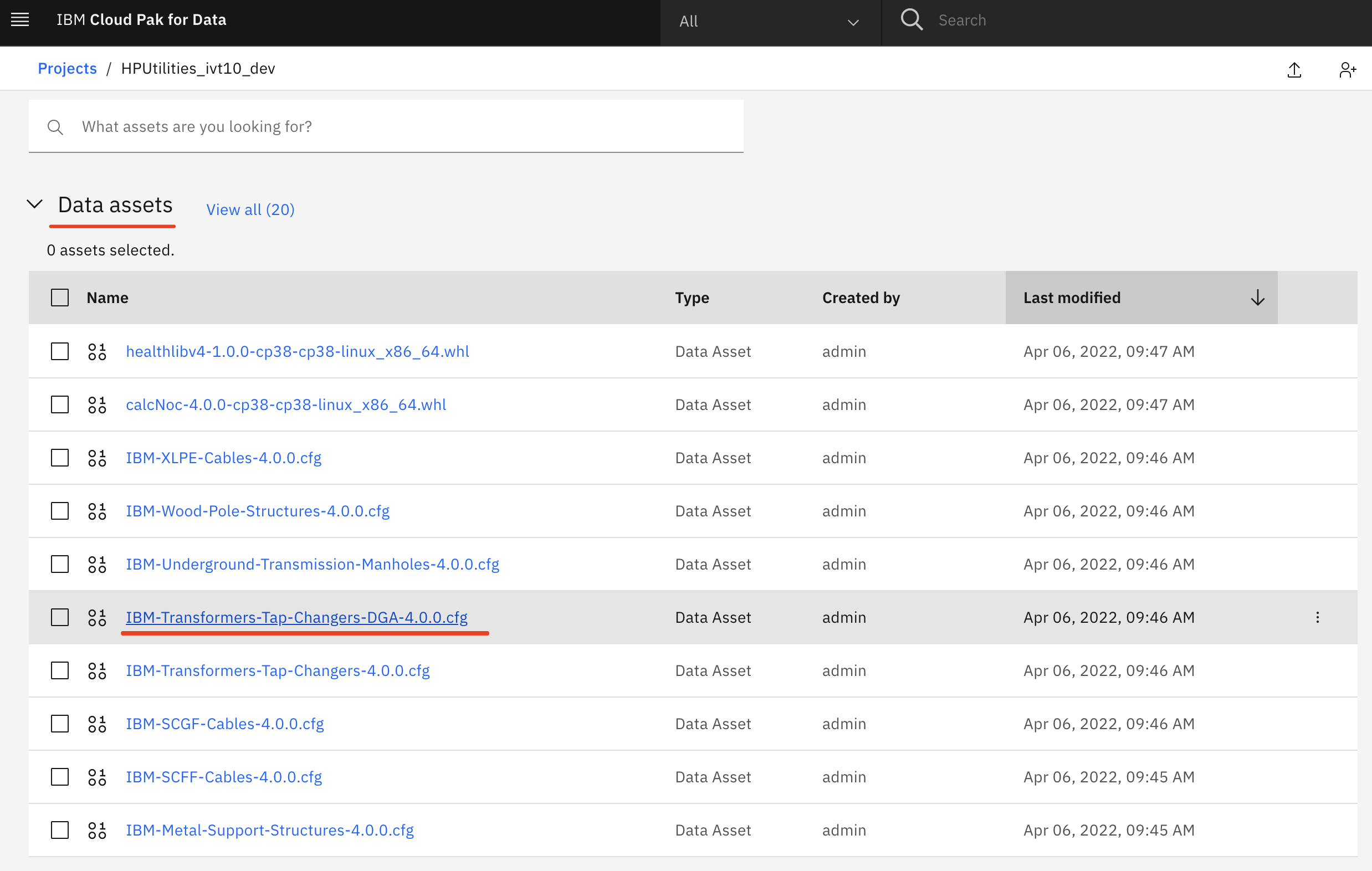Select checkbox for IBM-XLPE-Cables-4.0.0.cfg
1372x871 pixels.
point(60,458)
